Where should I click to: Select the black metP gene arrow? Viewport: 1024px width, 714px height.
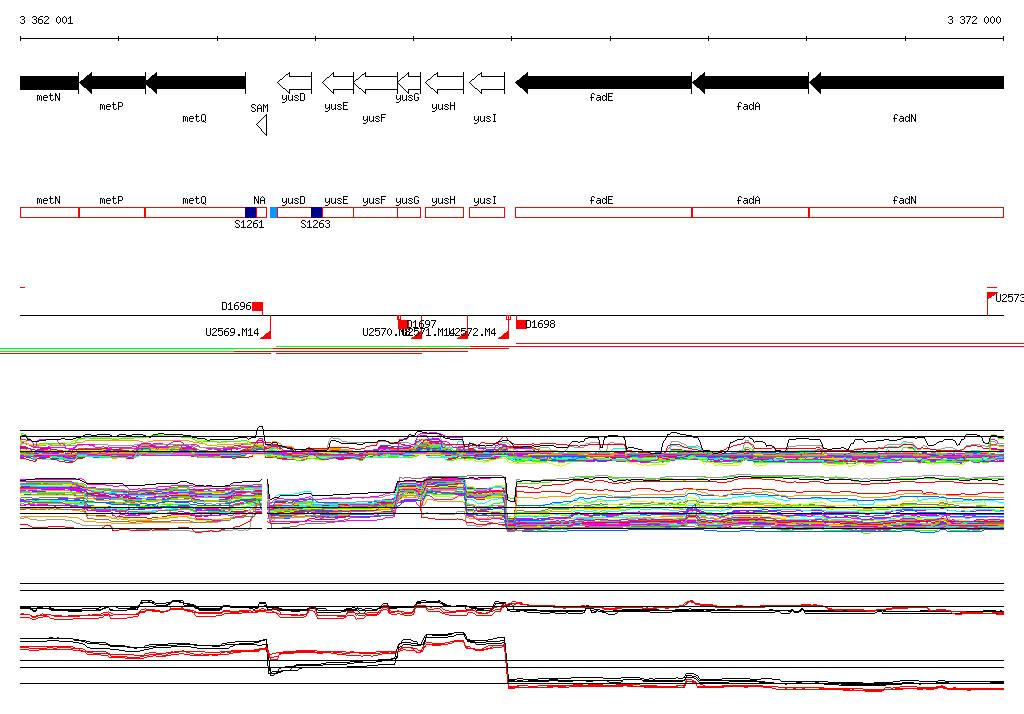point(112,82)
